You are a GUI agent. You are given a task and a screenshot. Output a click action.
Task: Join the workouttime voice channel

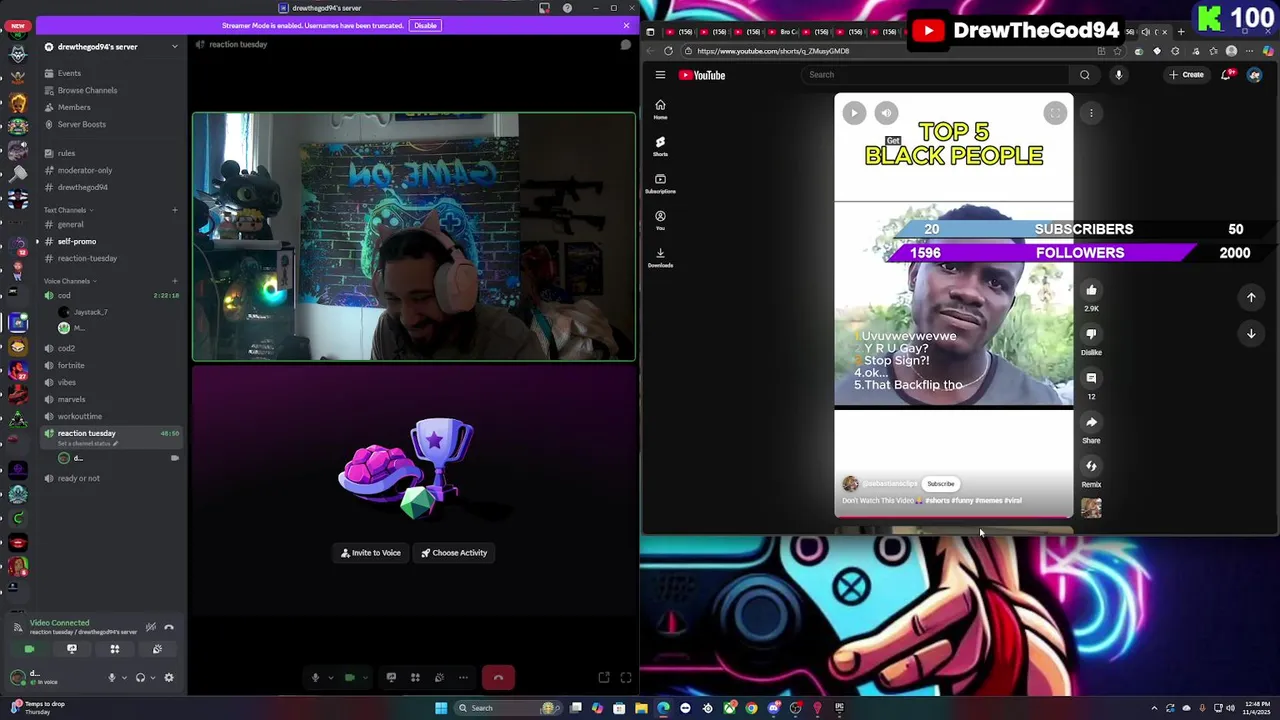(79, 416)
